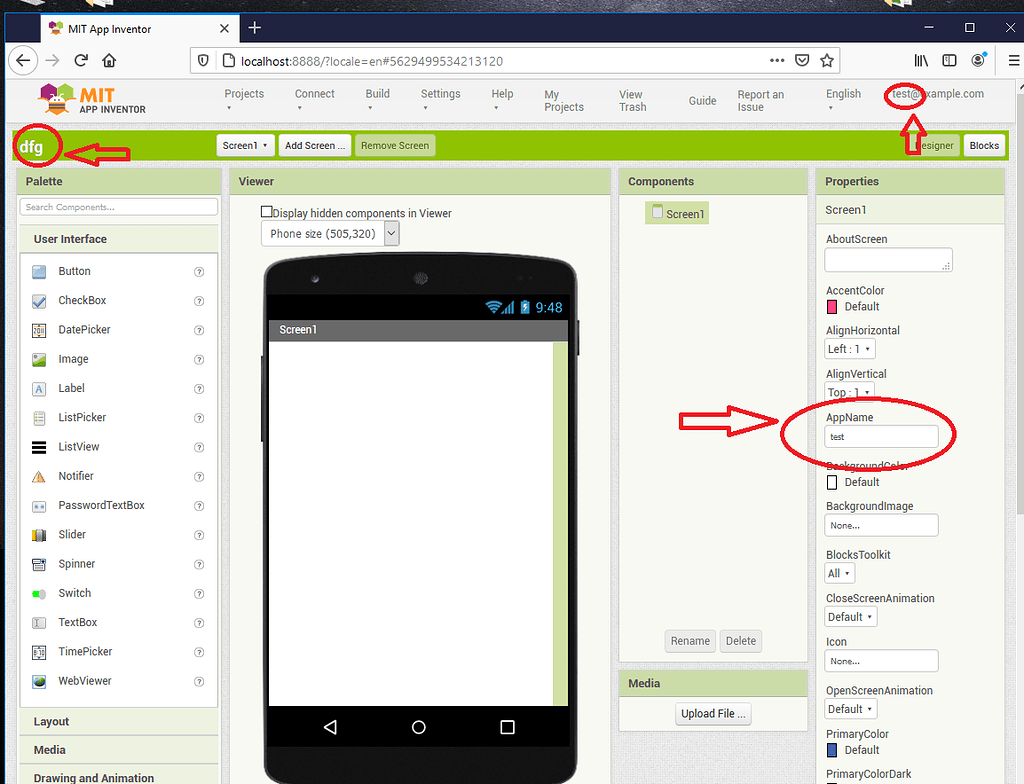This screenshot has height=784, width=1024.
Task: Open help for the Notifier component
Action: [x=199, y=475]
